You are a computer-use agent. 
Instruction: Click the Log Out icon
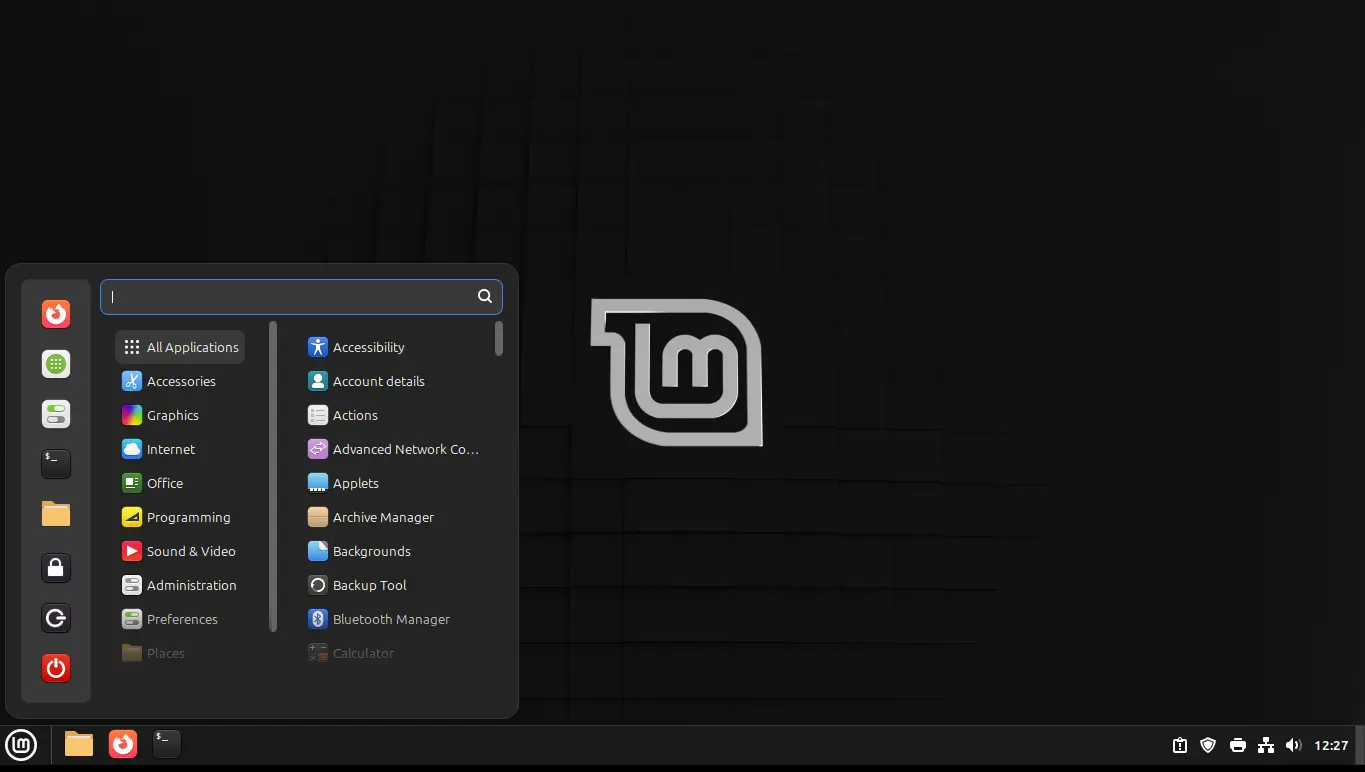pos(56,618)
